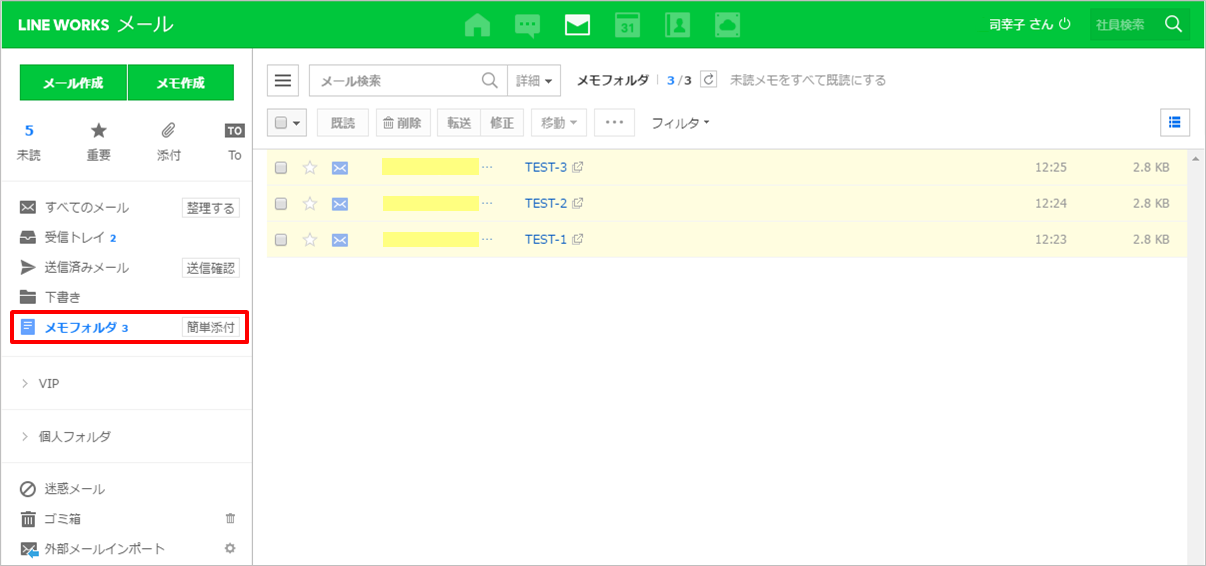Open the Home icon in top bar
The image size is (1206, 566).
click(x=478, y=25)
